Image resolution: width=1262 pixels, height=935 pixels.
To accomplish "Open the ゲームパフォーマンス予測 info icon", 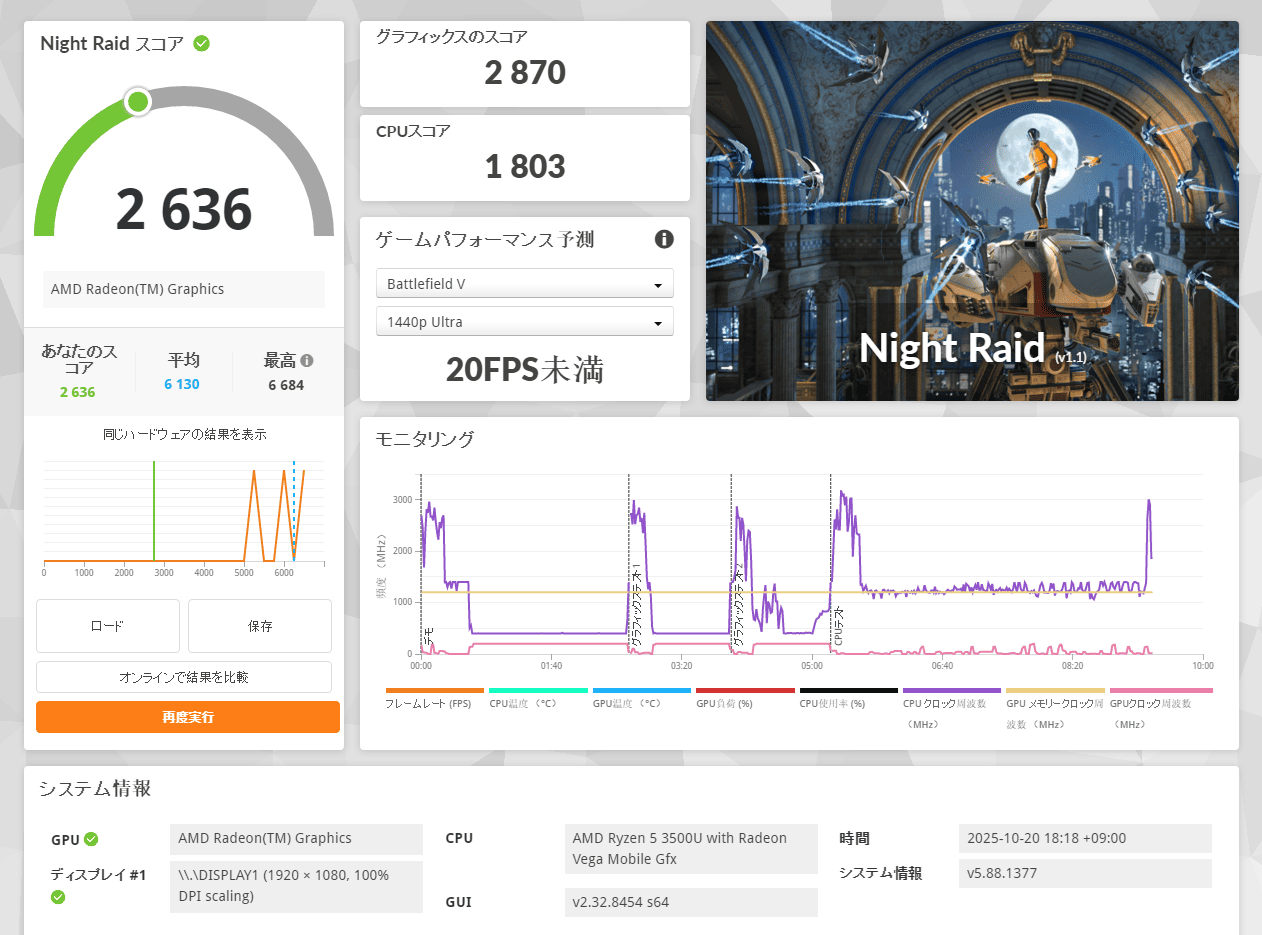I will 664,239.
